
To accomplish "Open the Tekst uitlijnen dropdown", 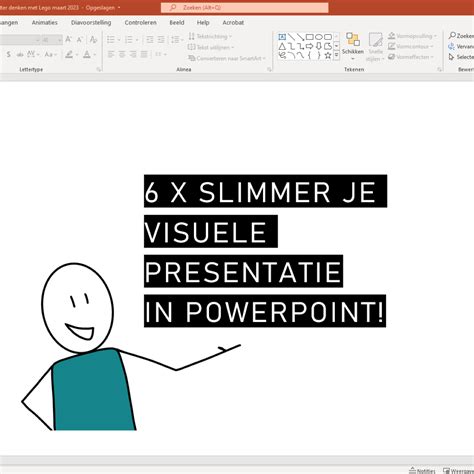I will pyautogui.click(x=211, y=47).
